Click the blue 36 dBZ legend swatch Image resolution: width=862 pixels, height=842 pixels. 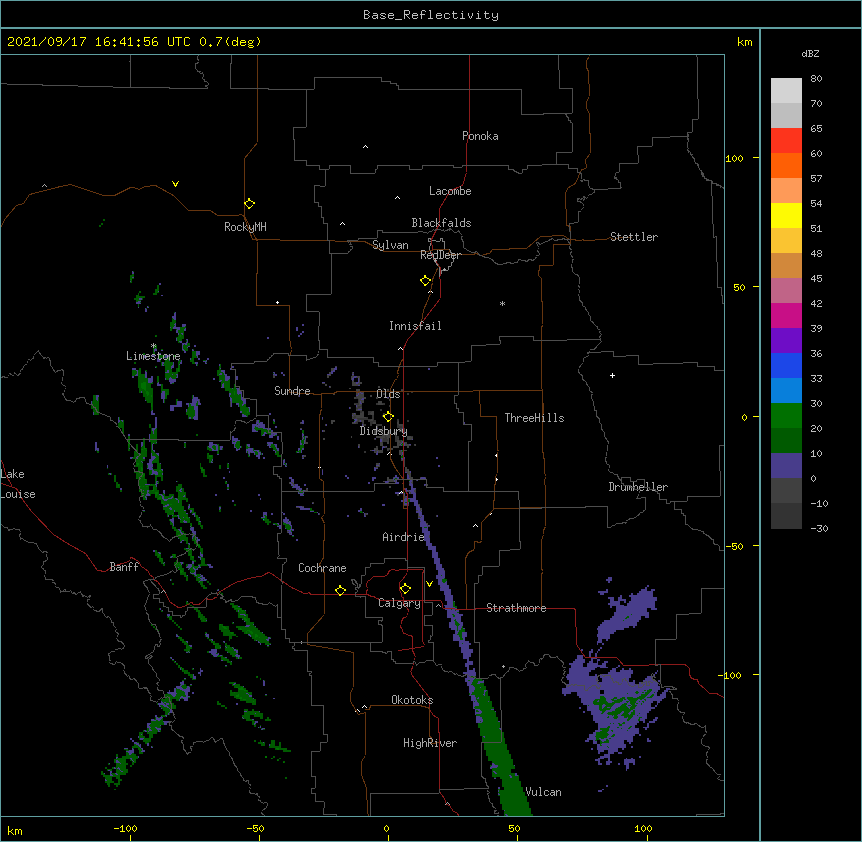click(x=786, y=365)
